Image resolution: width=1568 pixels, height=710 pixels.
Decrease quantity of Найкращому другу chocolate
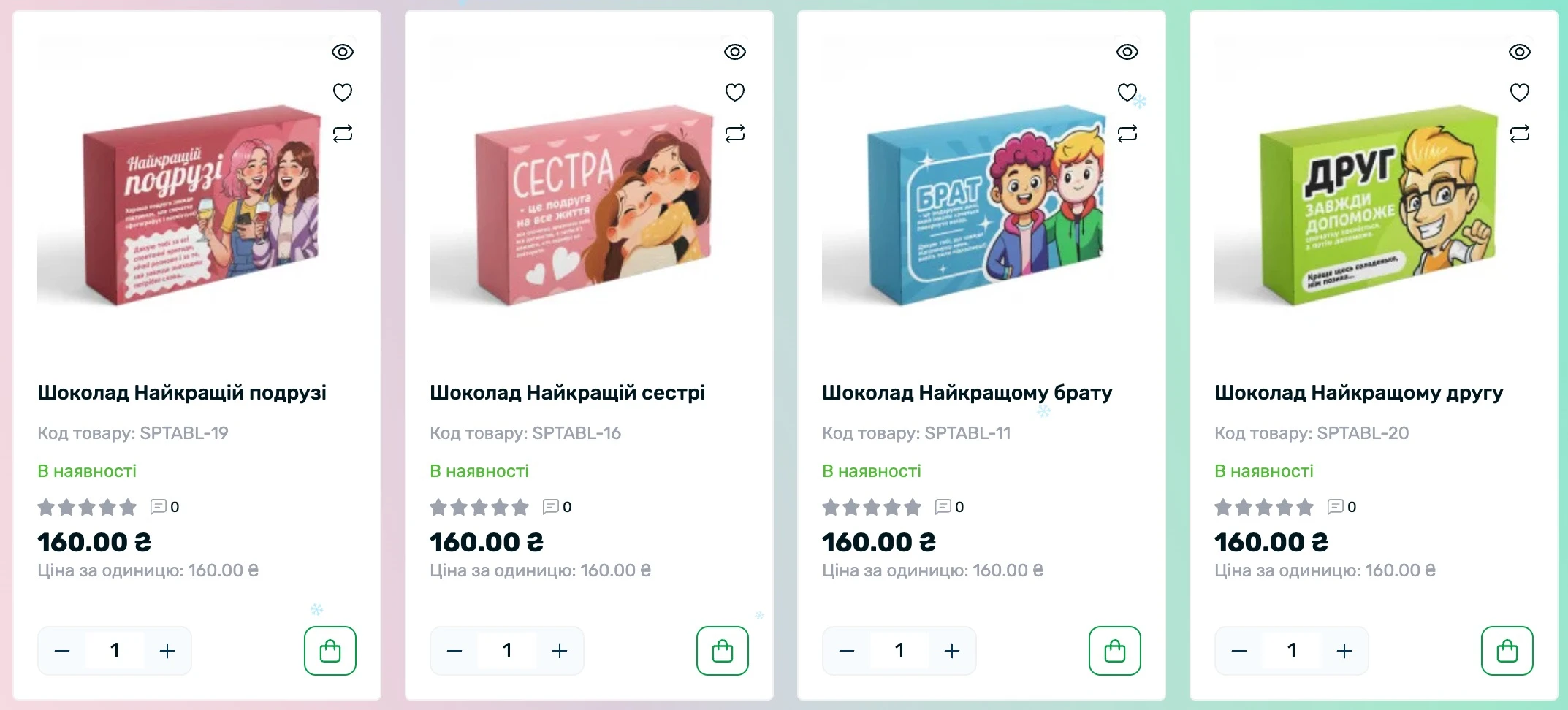coord(1239,651)
